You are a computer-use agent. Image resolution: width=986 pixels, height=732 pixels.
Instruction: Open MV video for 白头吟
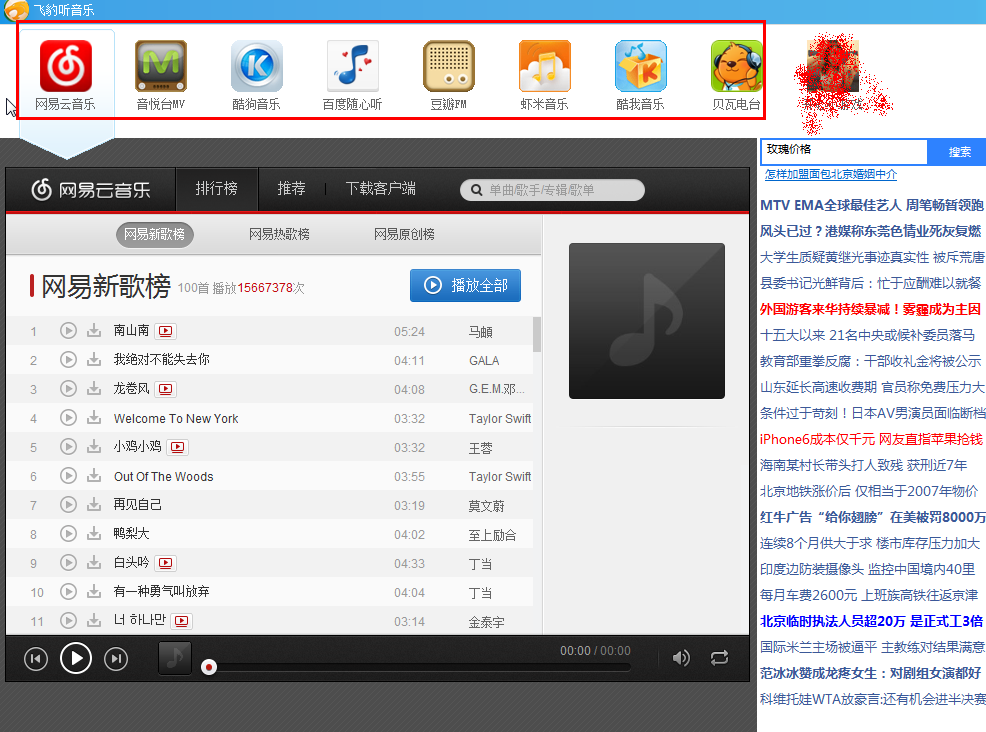pos(165,563)
